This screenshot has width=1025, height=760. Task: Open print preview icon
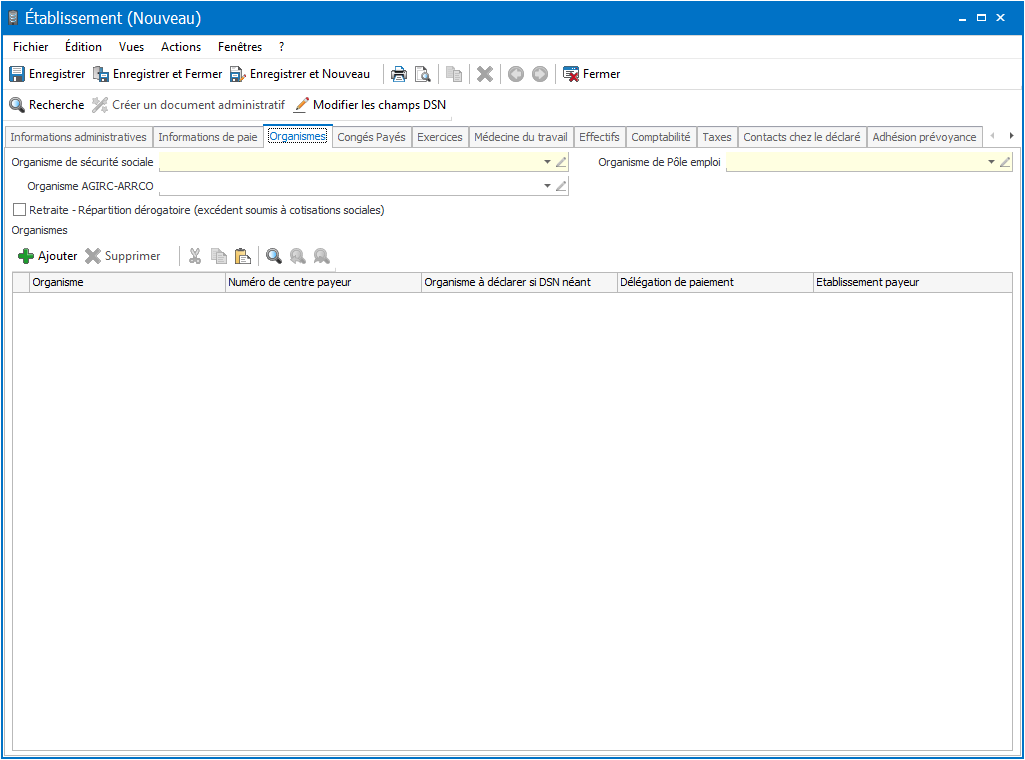(423, 74)
